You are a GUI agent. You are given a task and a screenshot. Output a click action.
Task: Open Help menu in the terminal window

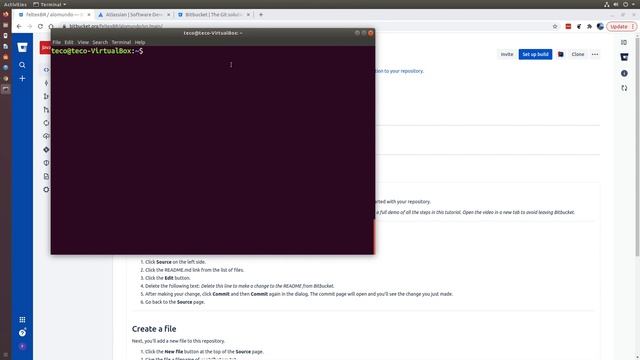pos(140,42)
